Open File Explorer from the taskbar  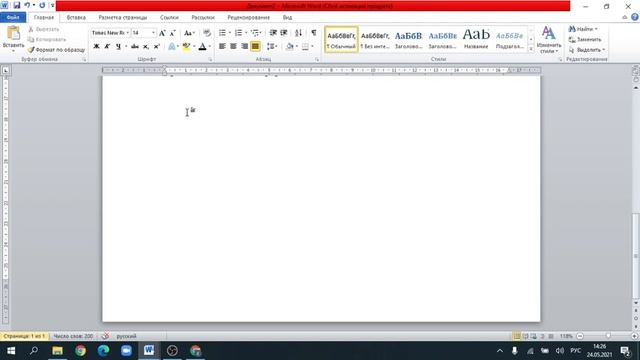tap(58, 351)
